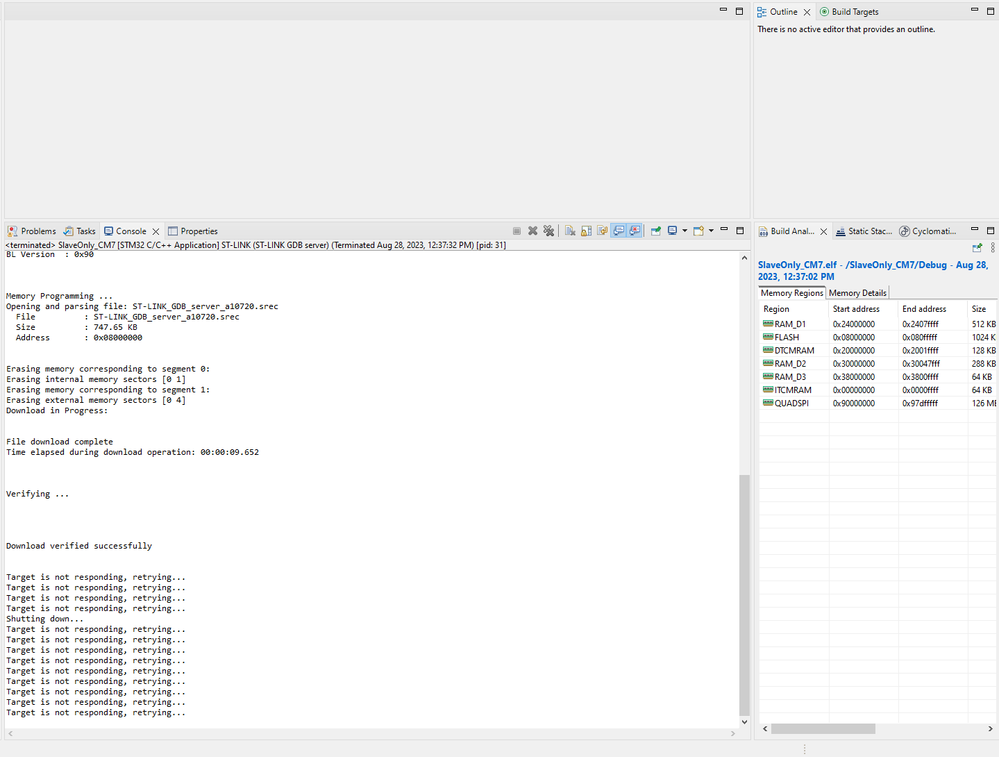Toggle Scroll Lock in the console
This screenshot has height=757, width=999.
click(586, 231)
